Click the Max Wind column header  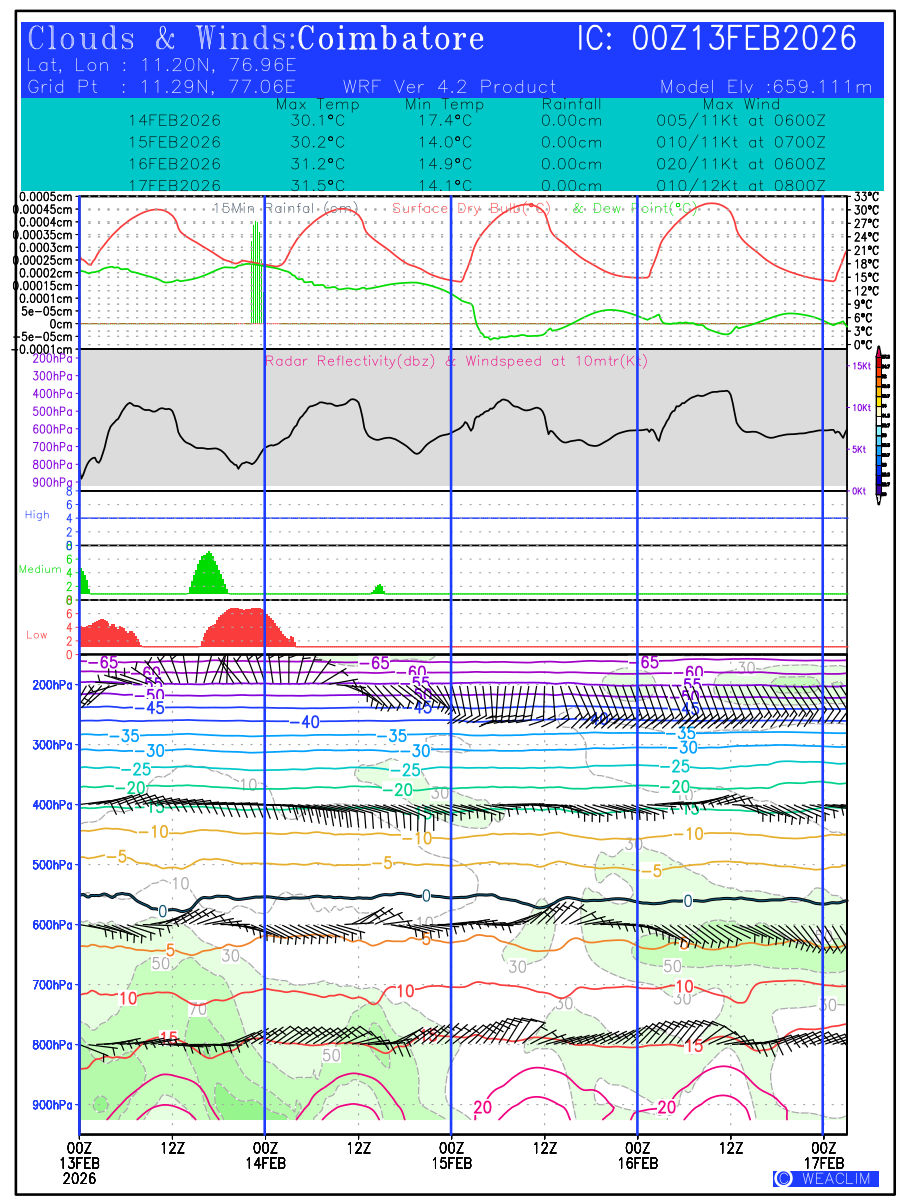pyautogui.click(x=740, y=104)
